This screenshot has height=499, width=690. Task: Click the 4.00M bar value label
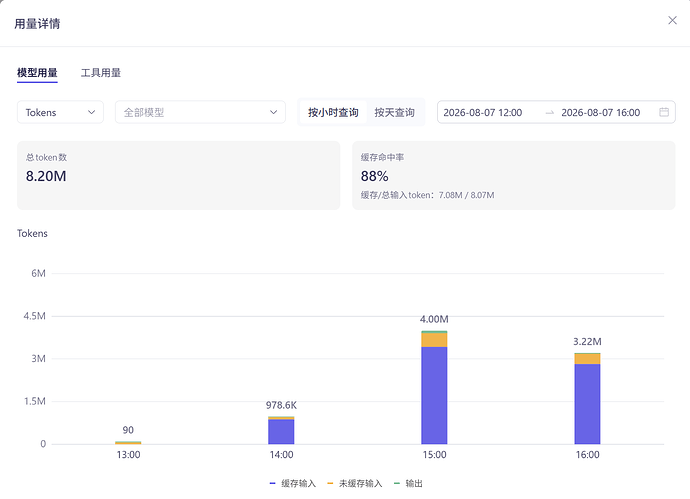434,319
